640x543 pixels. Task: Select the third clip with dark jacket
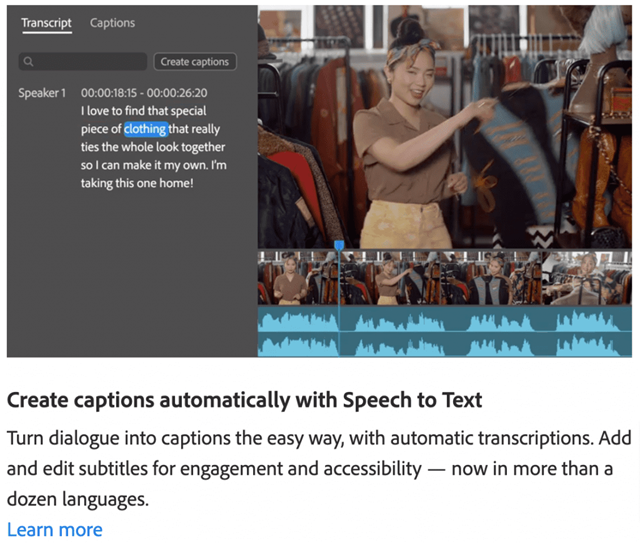click(490, 277)
